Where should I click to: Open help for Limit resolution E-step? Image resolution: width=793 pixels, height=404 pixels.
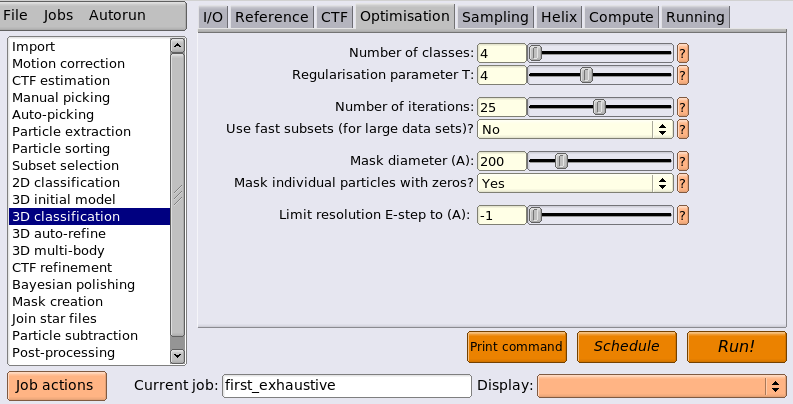click(x=683, y=215)
